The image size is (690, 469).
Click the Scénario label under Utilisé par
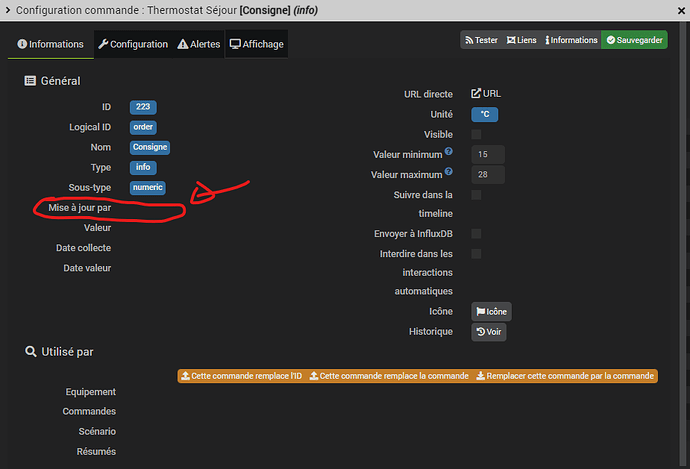coord(97,432)
